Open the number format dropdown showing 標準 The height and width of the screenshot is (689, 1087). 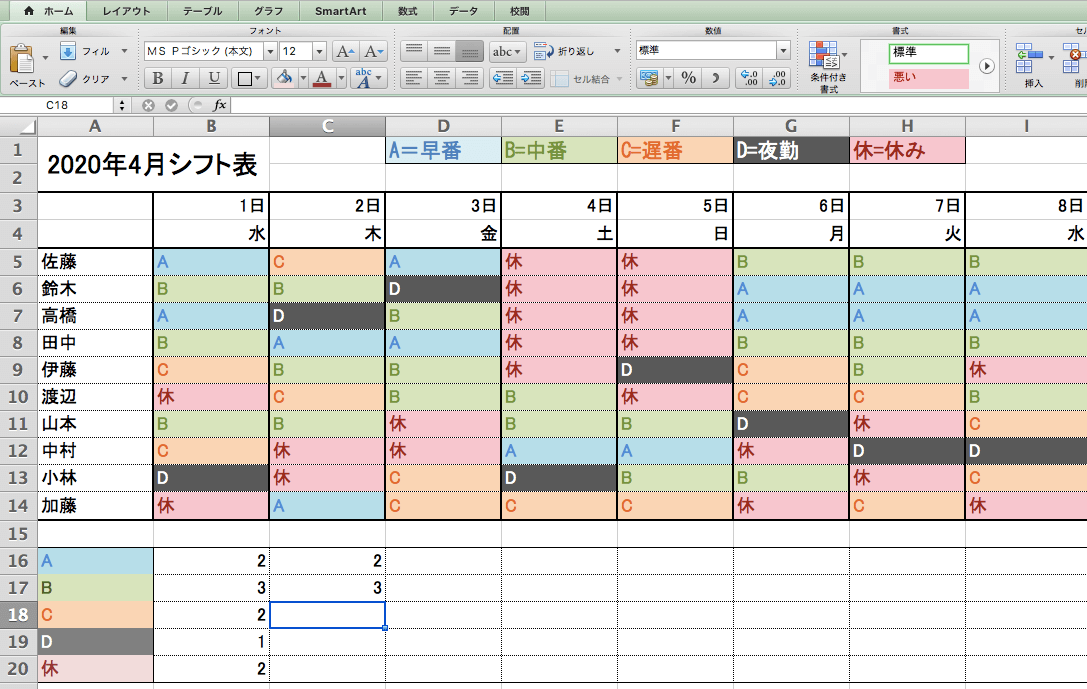click(x=783, y=51)
